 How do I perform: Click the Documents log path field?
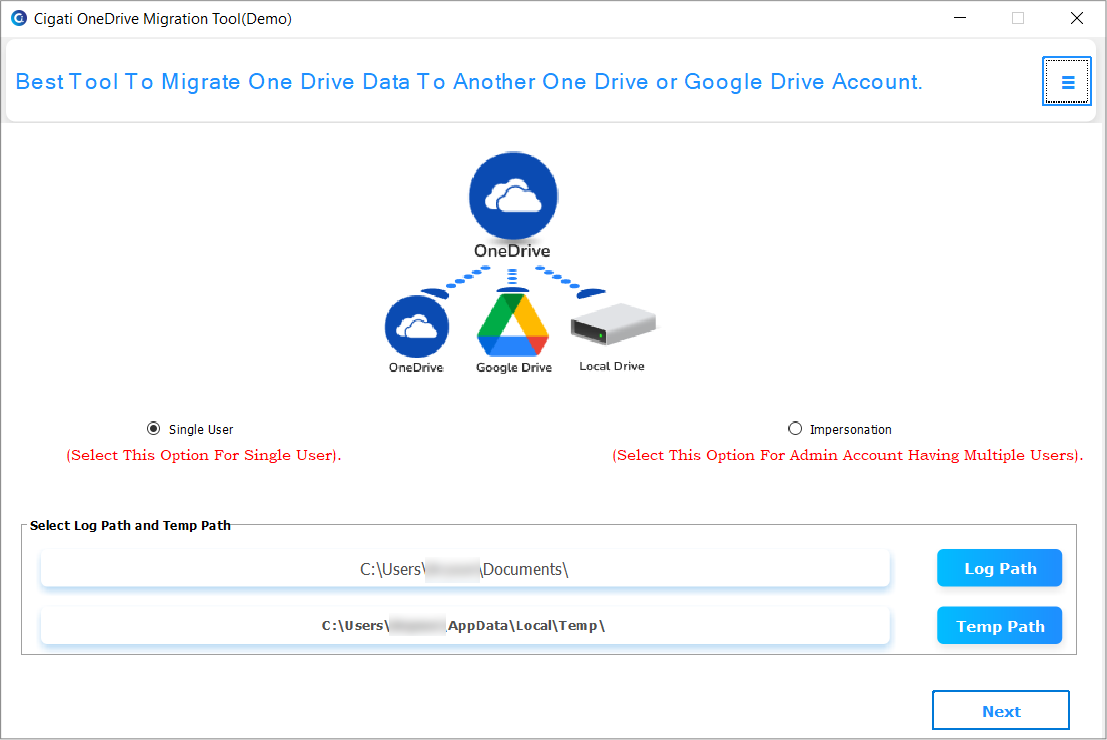[x=465, y=569]
